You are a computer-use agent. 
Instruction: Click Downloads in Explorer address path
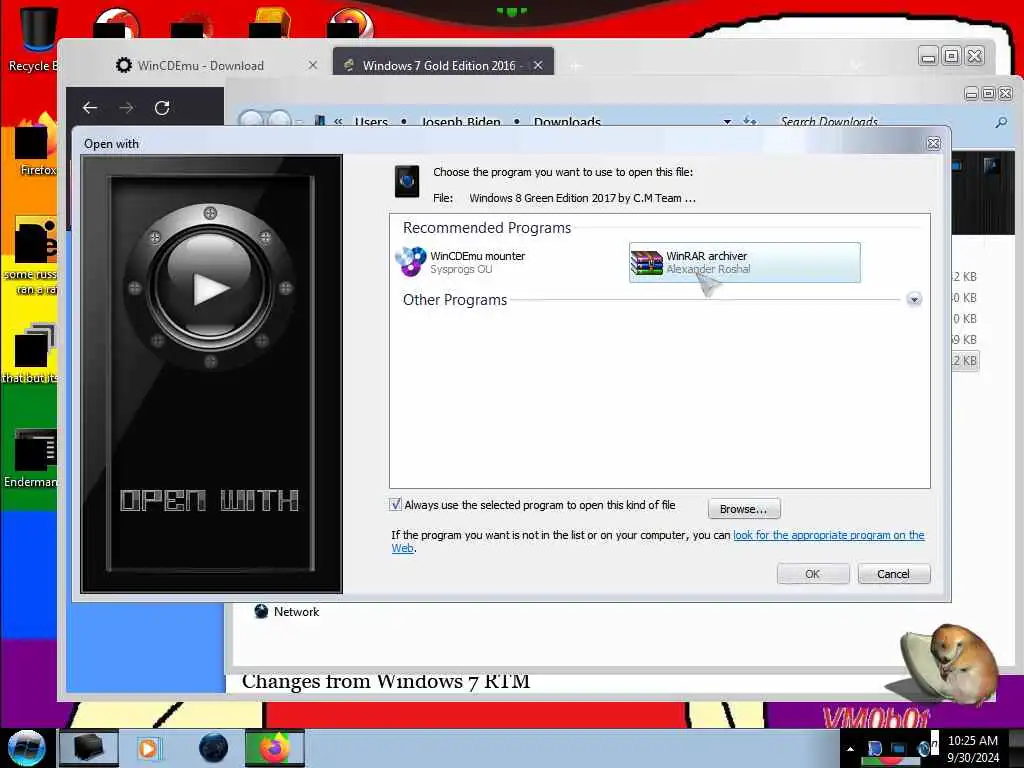[567, 121]
